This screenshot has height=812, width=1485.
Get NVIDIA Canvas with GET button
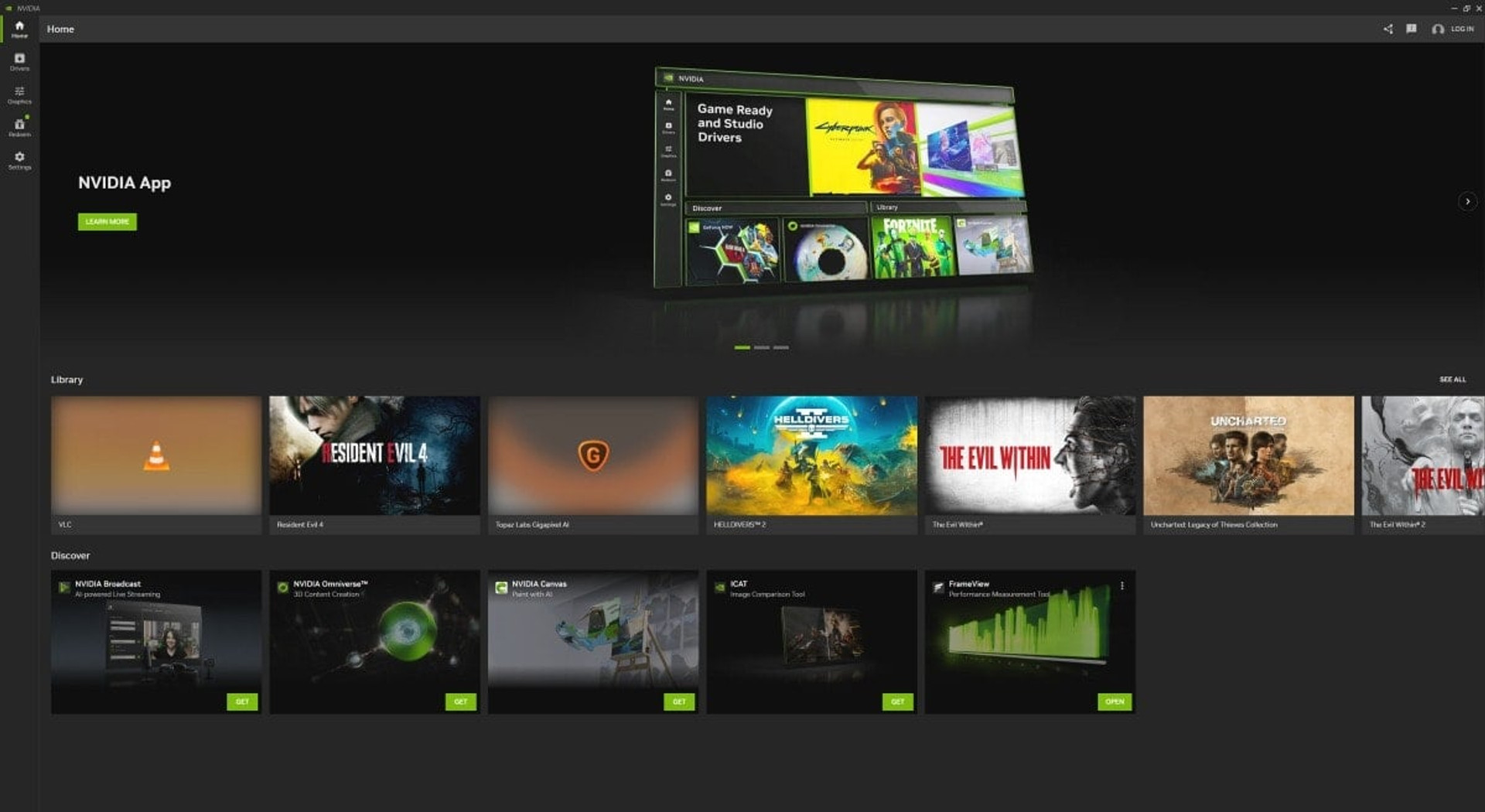pyautogui.click(x=679, y=701)
